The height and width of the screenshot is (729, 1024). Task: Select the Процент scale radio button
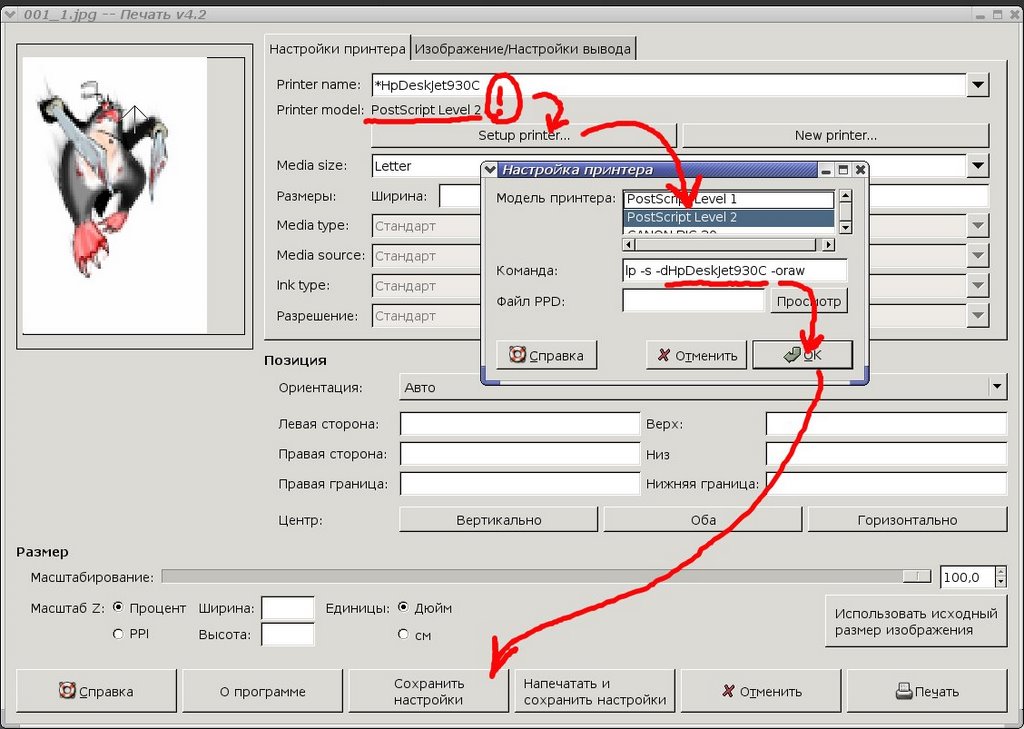[x=118, y=607]
